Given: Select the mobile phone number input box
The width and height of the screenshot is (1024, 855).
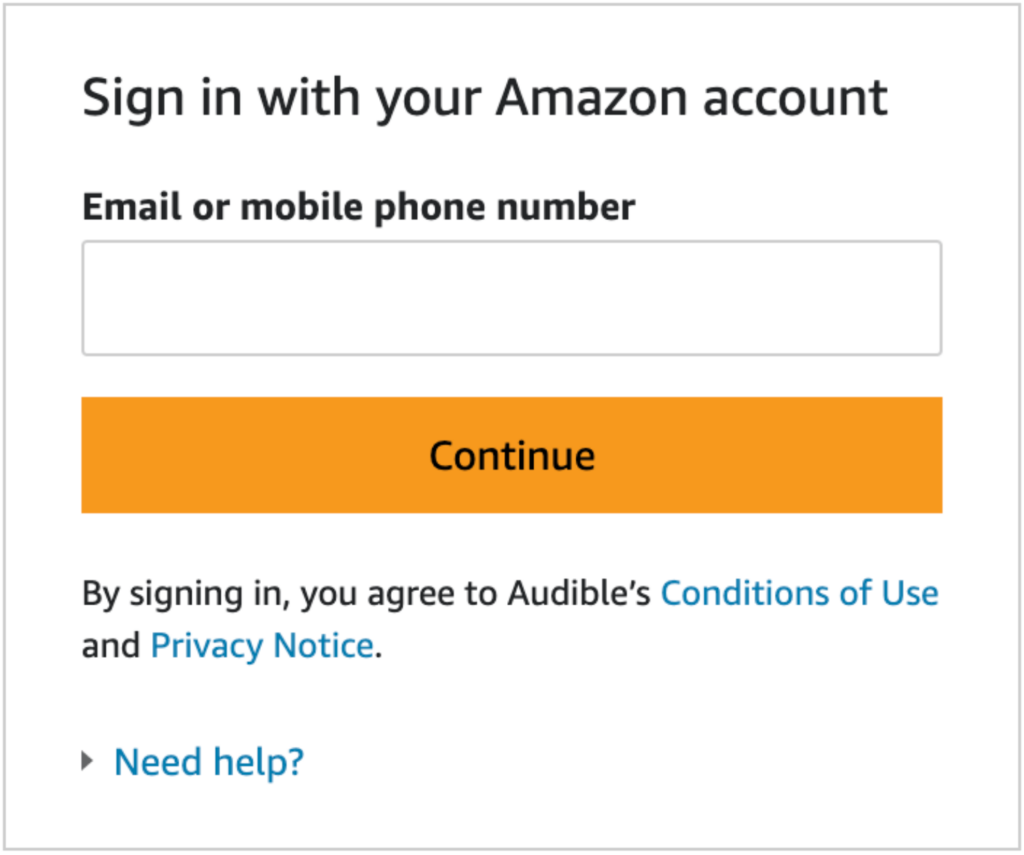Looking at the screenshot, I should 511,298.
